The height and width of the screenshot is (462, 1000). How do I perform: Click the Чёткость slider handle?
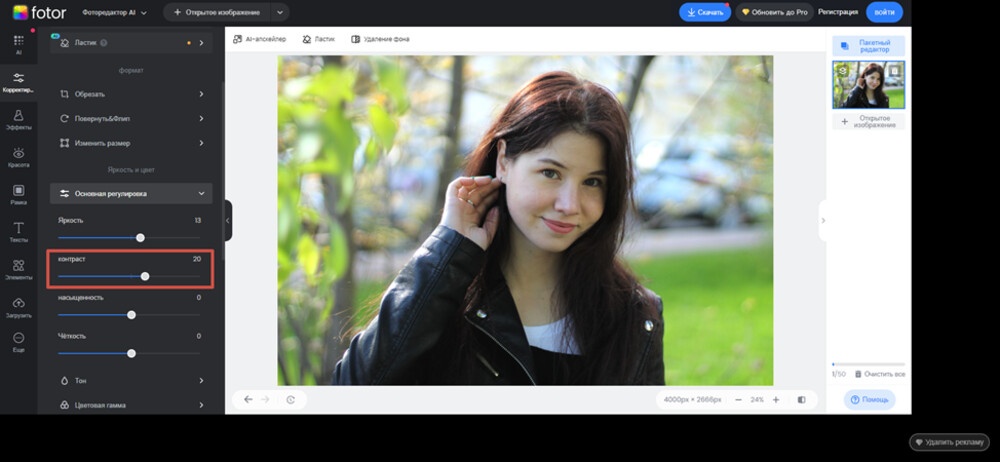click(x=131, y=353)
